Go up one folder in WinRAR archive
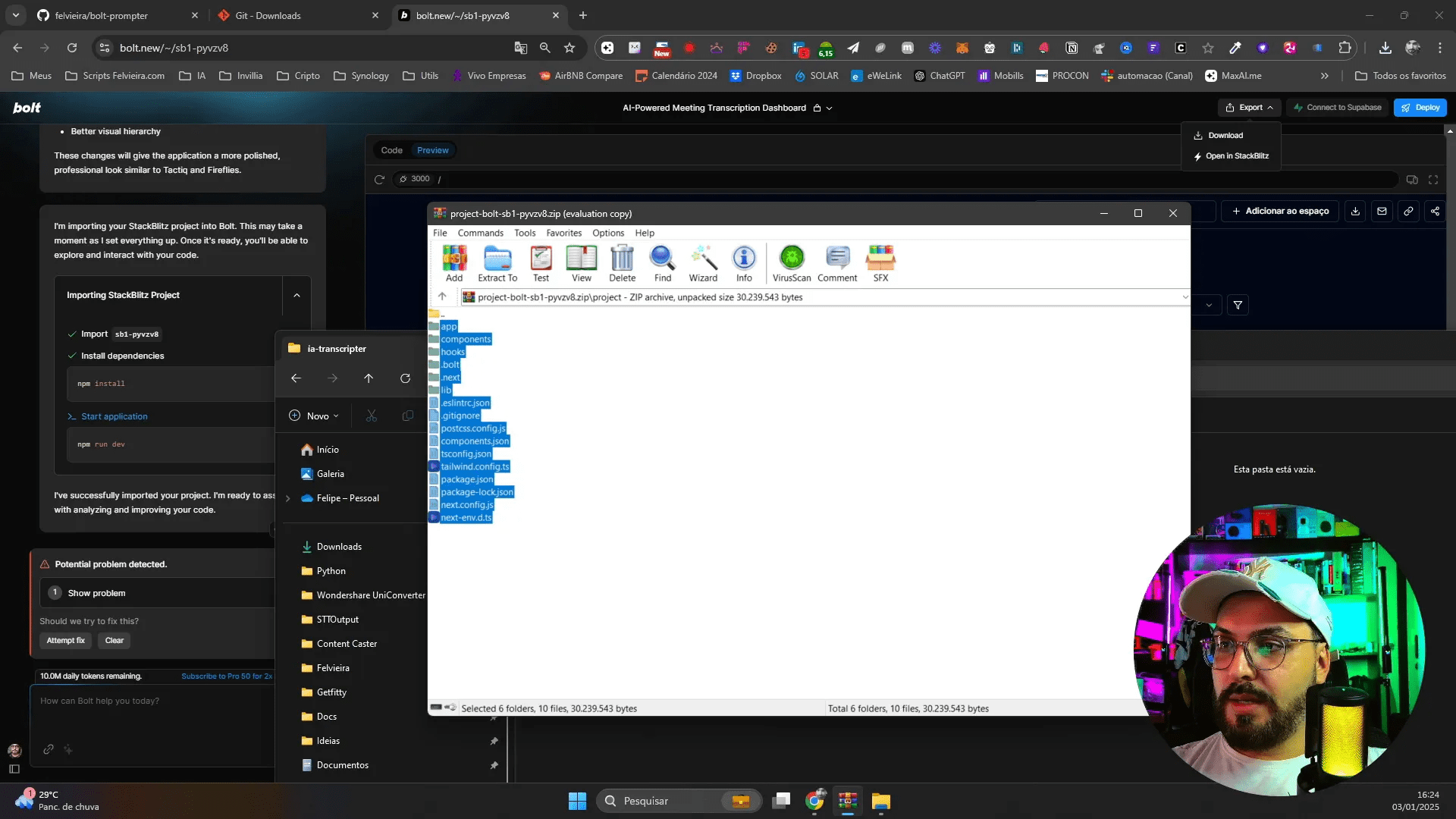The image size is (1456, 819). tap(442, 297)
